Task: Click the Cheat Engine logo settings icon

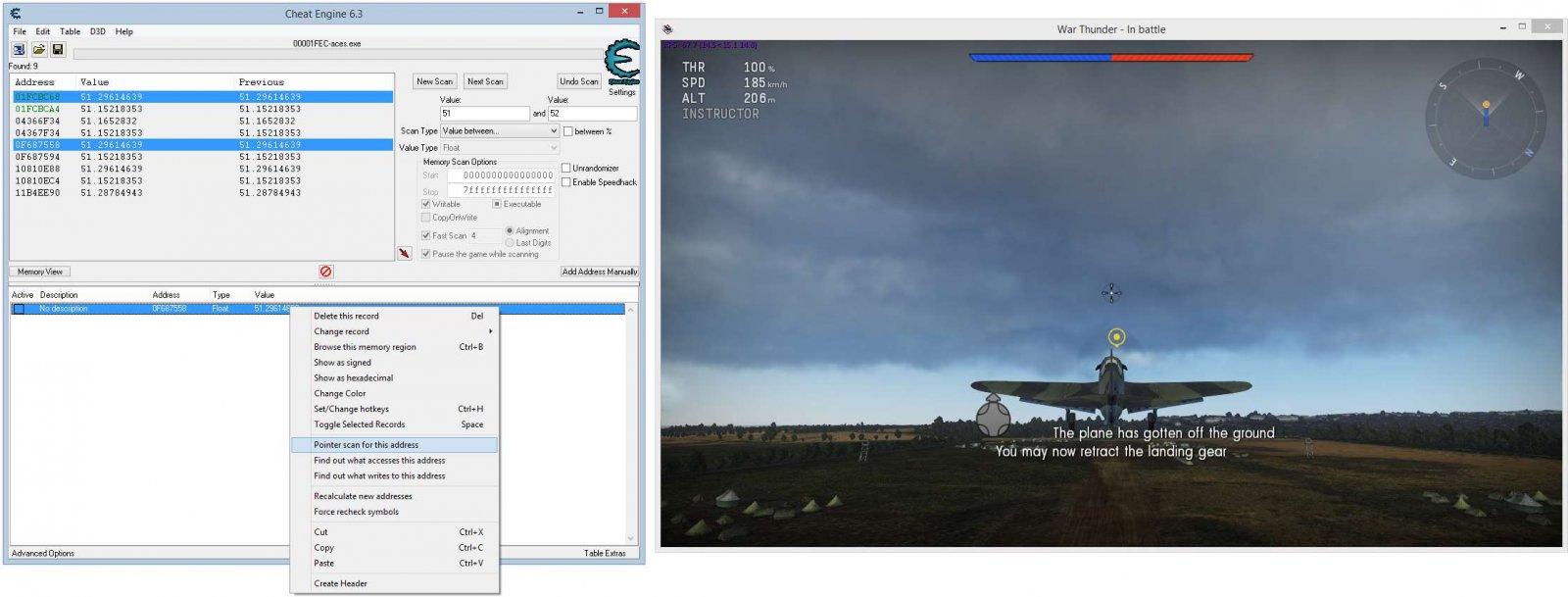Action: pos(621,63)
